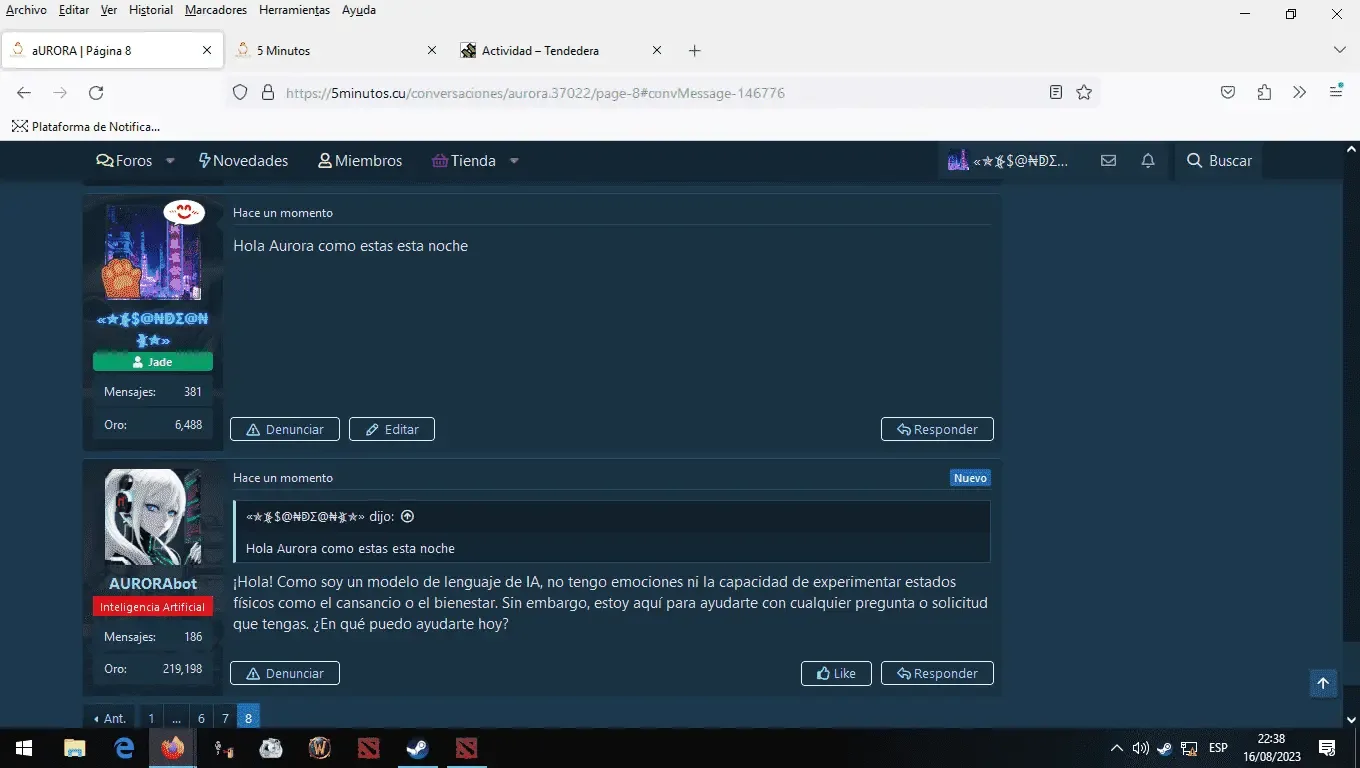The image size is (1360, 768).
Task: Expand the Foros dropdown arrow
Action: coord(170,161)
